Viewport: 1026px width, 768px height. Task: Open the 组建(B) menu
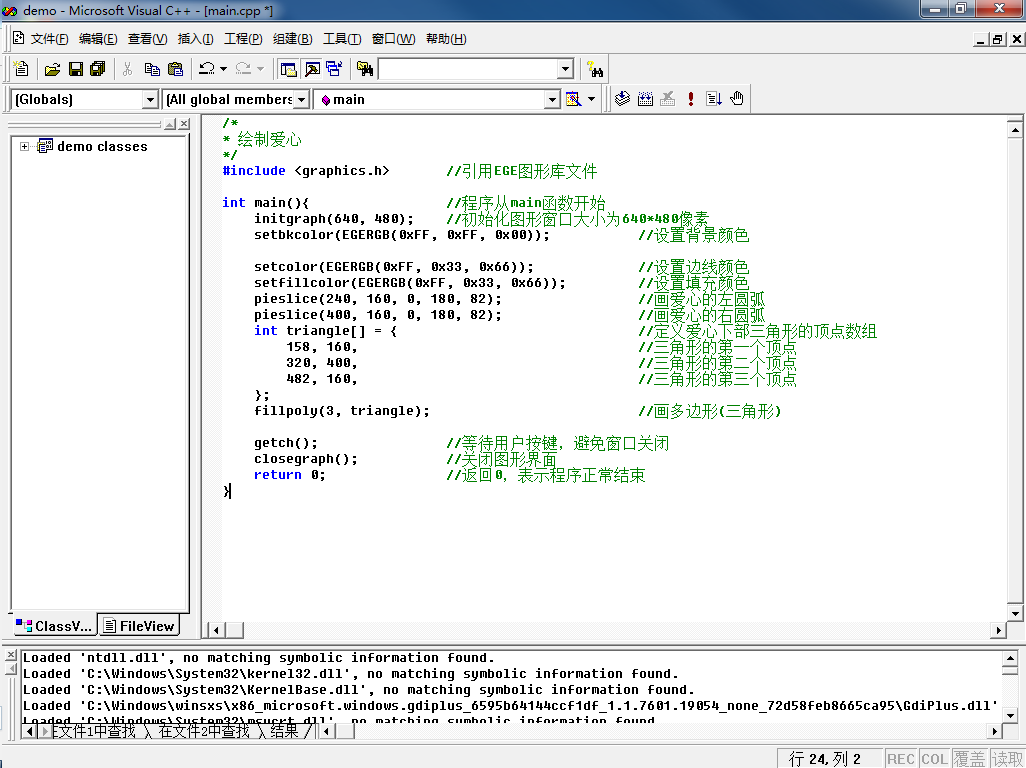292,39
